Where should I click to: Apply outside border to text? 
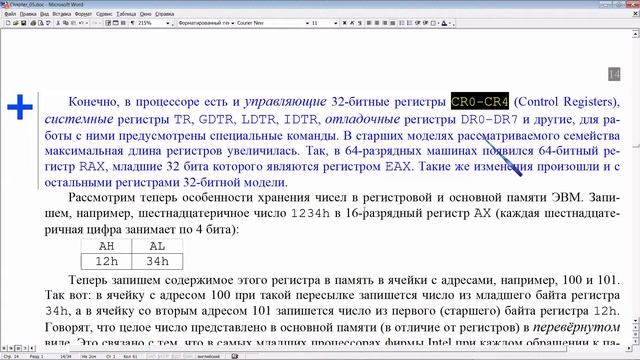433,23
